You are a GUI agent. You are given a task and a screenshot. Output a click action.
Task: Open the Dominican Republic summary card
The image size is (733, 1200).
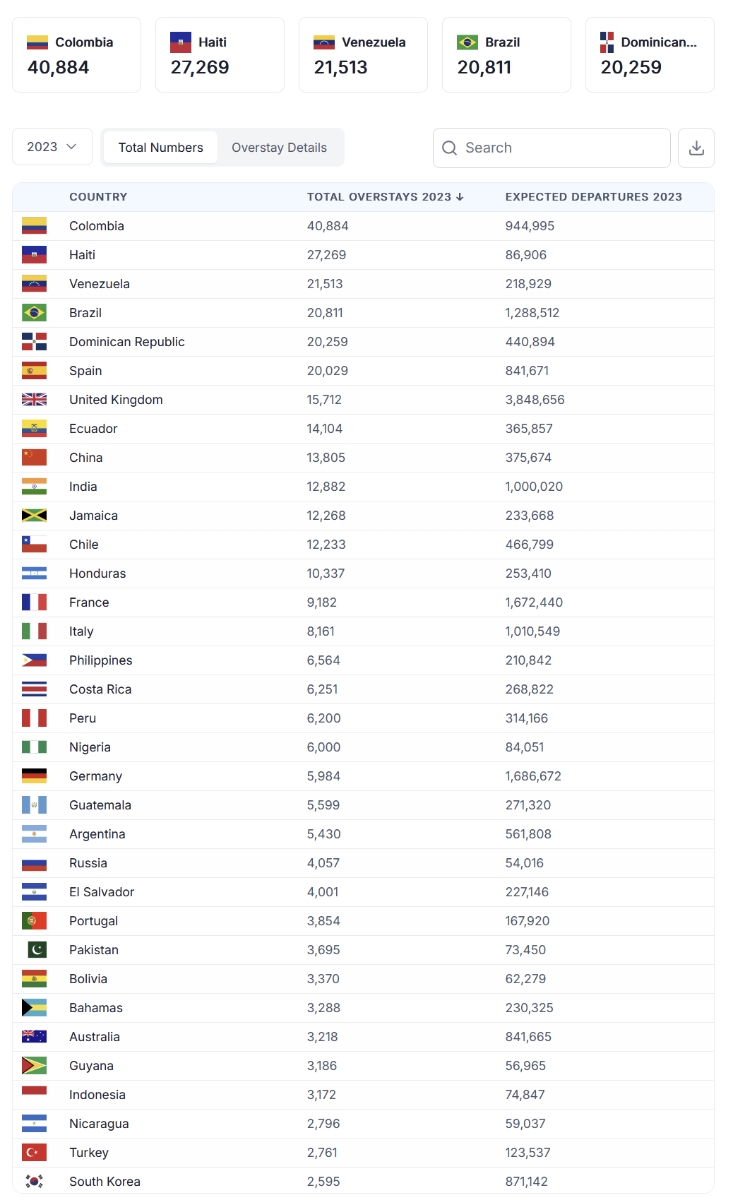click(650, 55)
